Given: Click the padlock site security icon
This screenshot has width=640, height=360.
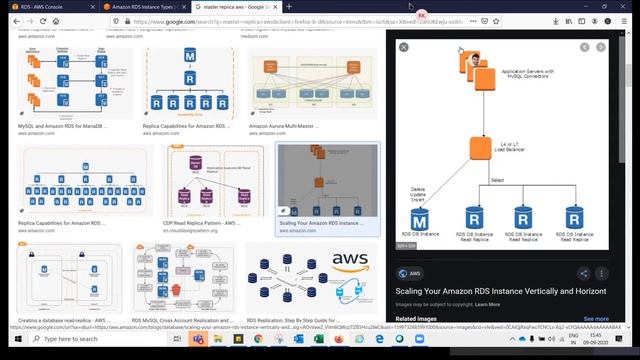Looking at the screenshot, I should [127, 21].
